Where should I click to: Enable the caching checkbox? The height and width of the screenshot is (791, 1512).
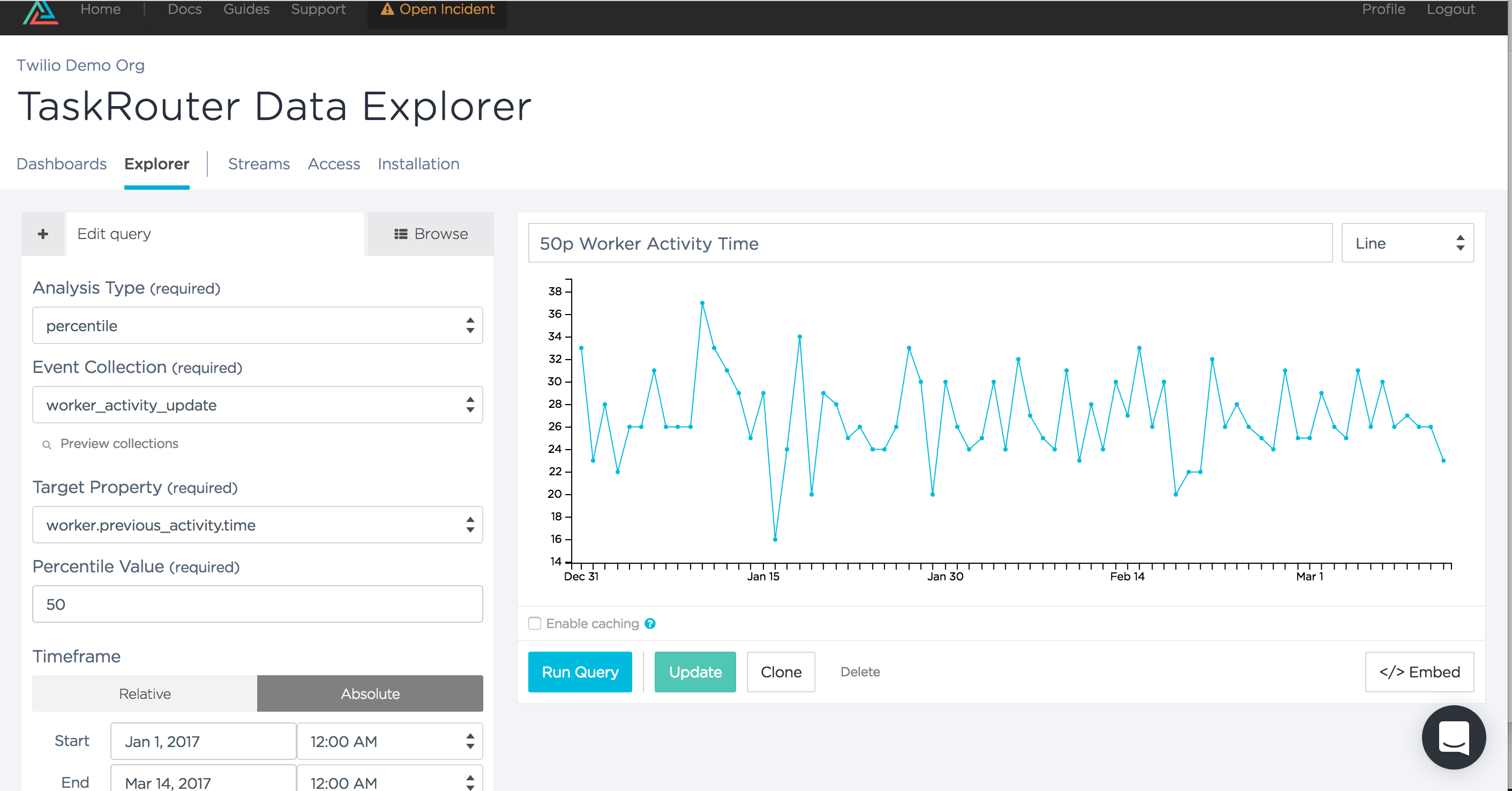(x=534, y=624)
